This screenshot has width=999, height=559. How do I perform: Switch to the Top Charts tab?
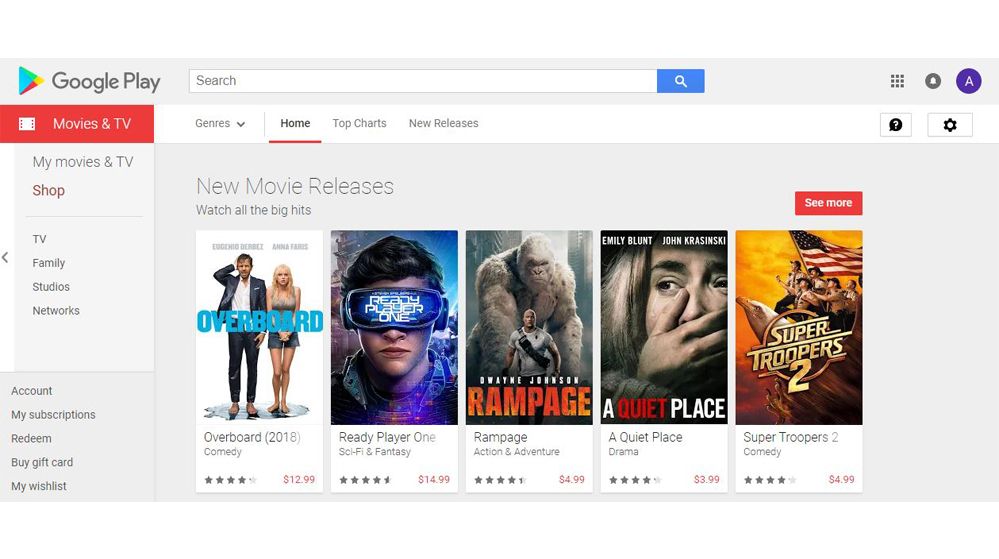tap(359, 124)
